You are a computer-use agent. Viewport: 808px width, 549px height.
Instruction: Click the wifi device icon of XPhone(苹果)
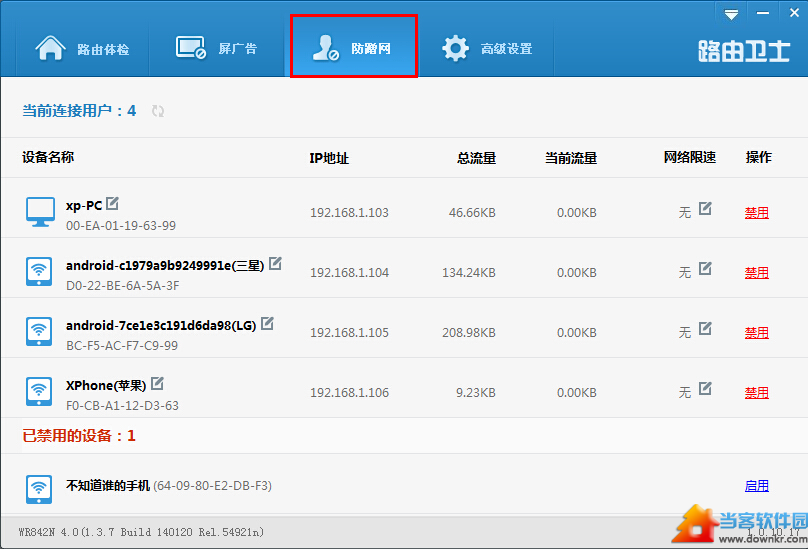[39, 392]
